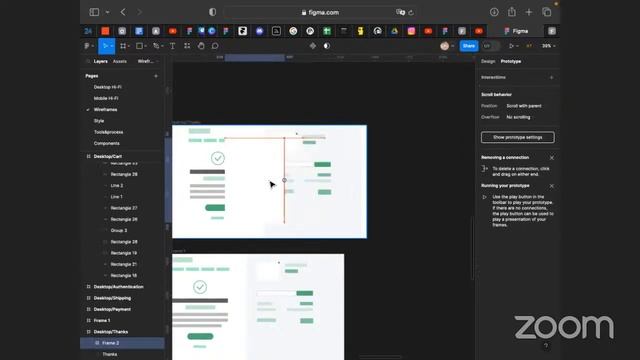Click the Safari reload page icon
The image size is (640, 360).
pyautogui.click(x=411, y=13)
